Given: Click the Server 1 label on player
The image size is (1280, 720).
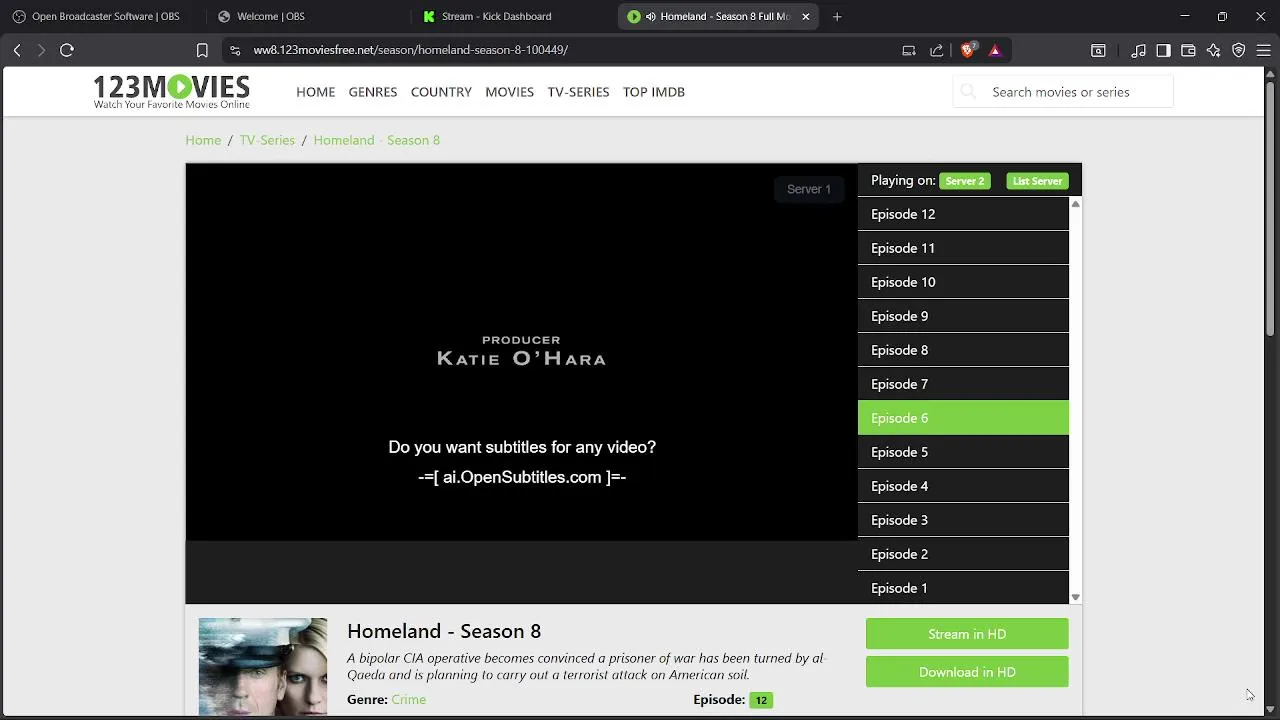Looking at the screenshot, I should point(809,189).
